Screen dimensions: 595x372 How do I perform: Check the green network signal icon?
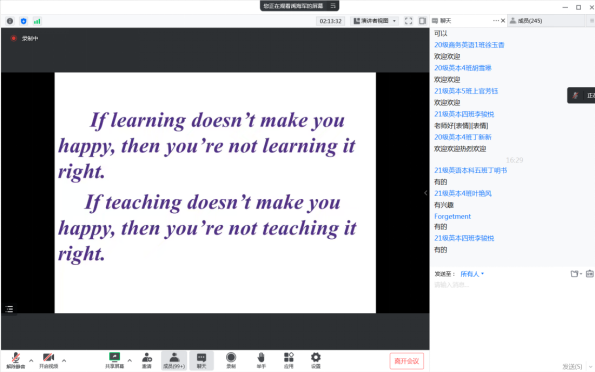pos(37,21)
